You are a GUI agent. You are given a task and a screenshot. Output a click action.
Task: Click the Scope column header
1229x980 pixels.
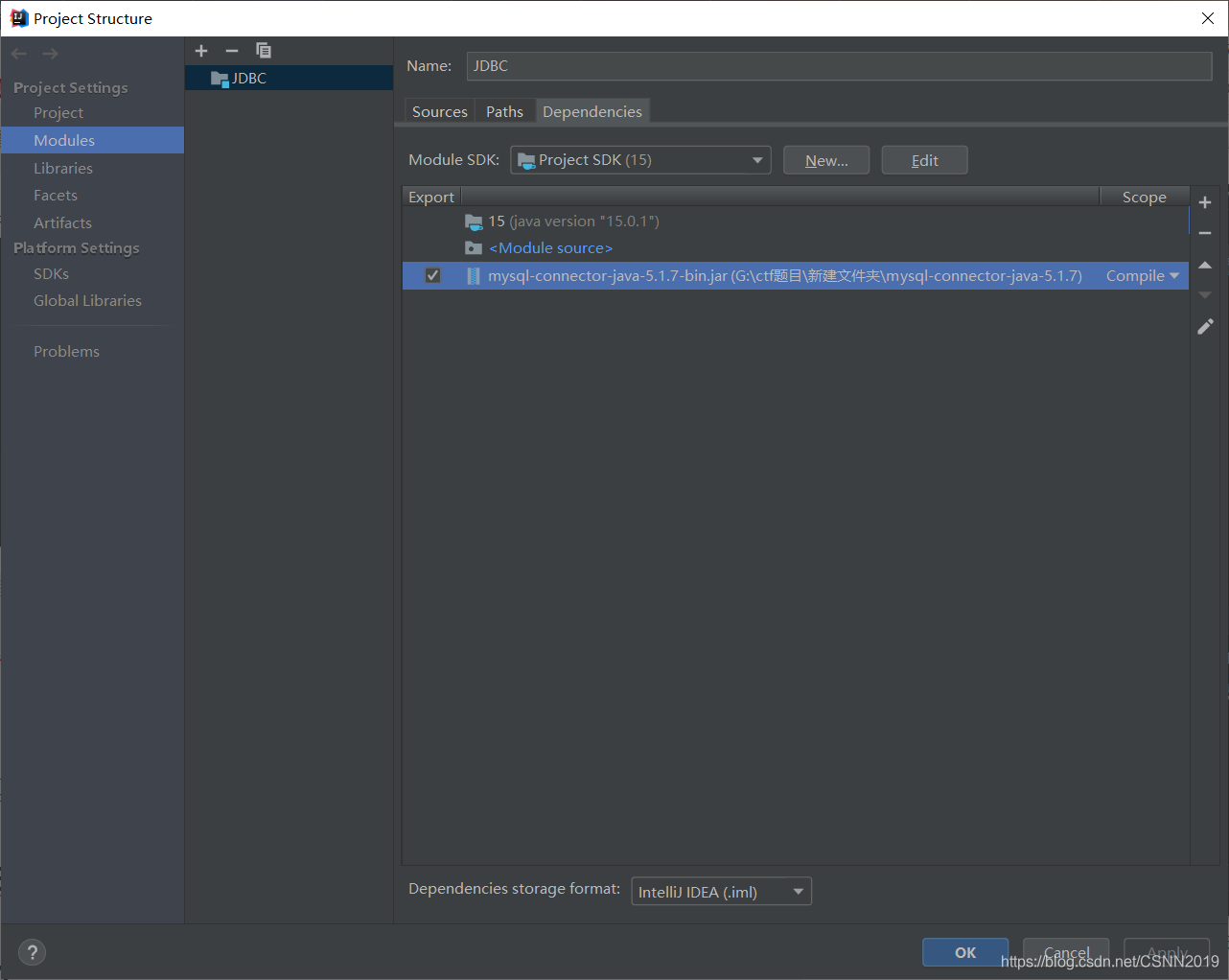[x=1145, y=197]
